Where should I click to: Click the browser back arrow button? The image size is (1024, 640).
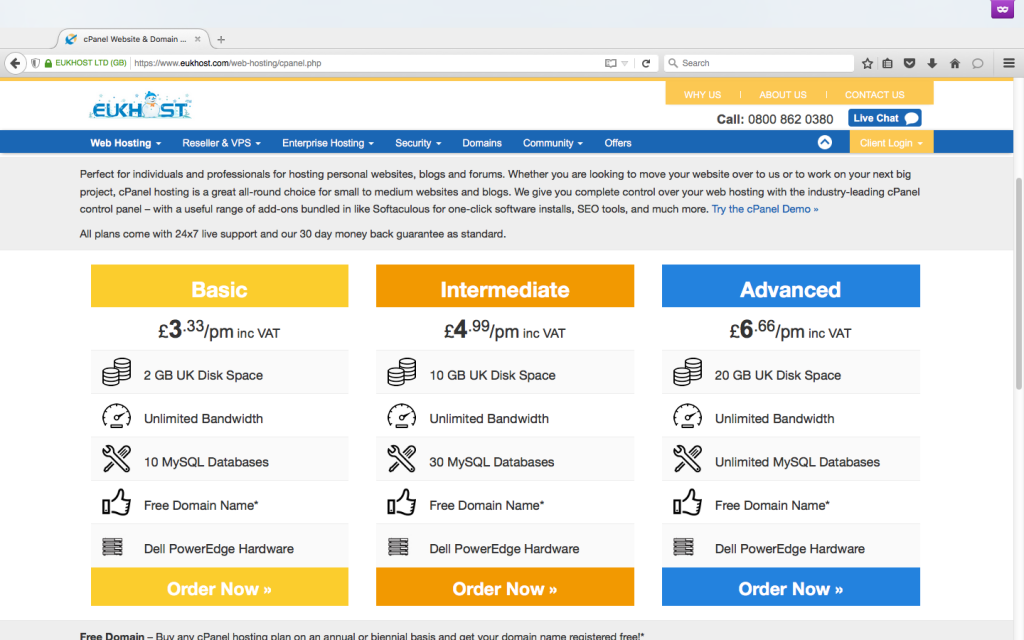coord(15,63)
